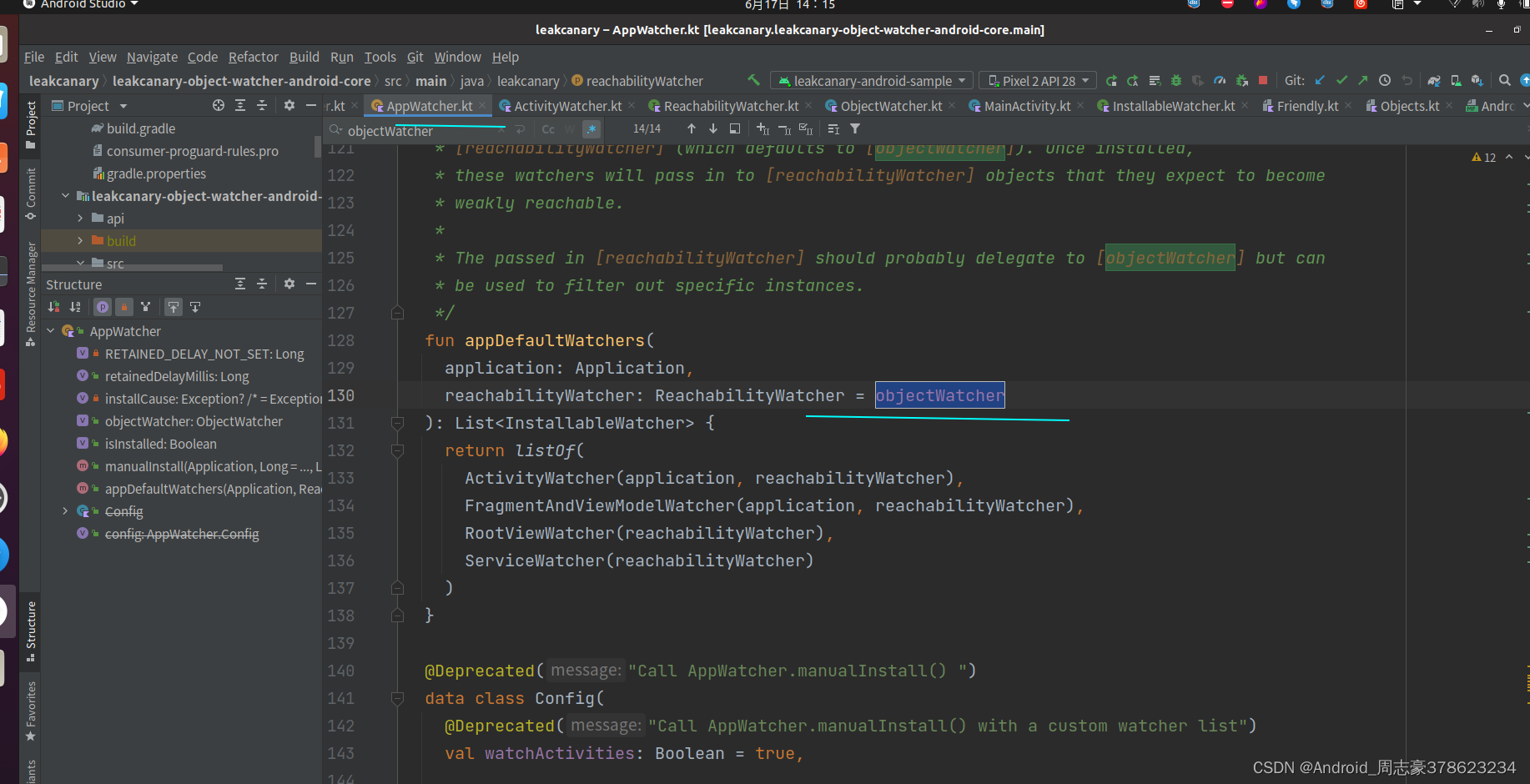Open the Build menu
1530x784 pixels.
tap(304, 57)
